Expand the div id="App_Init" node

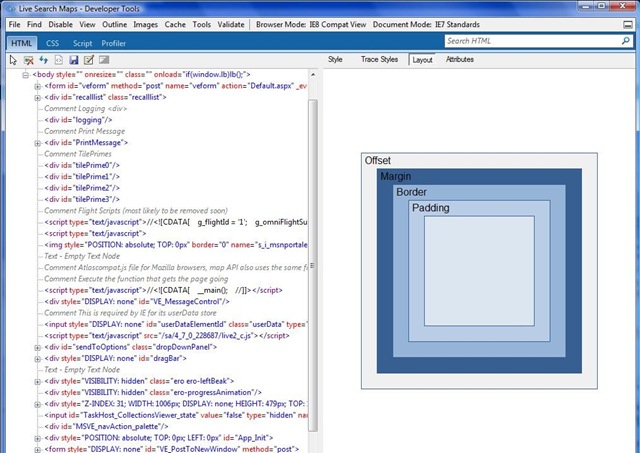[38, 439]
